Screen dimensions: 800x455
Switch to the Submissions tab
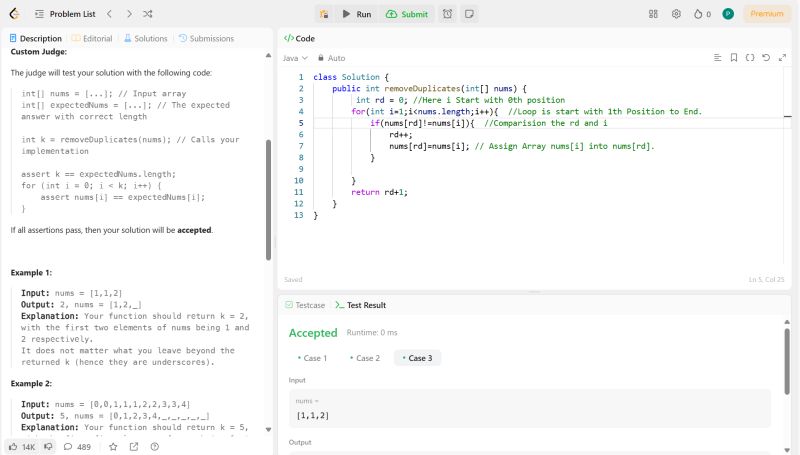click(x=206, y=38)
